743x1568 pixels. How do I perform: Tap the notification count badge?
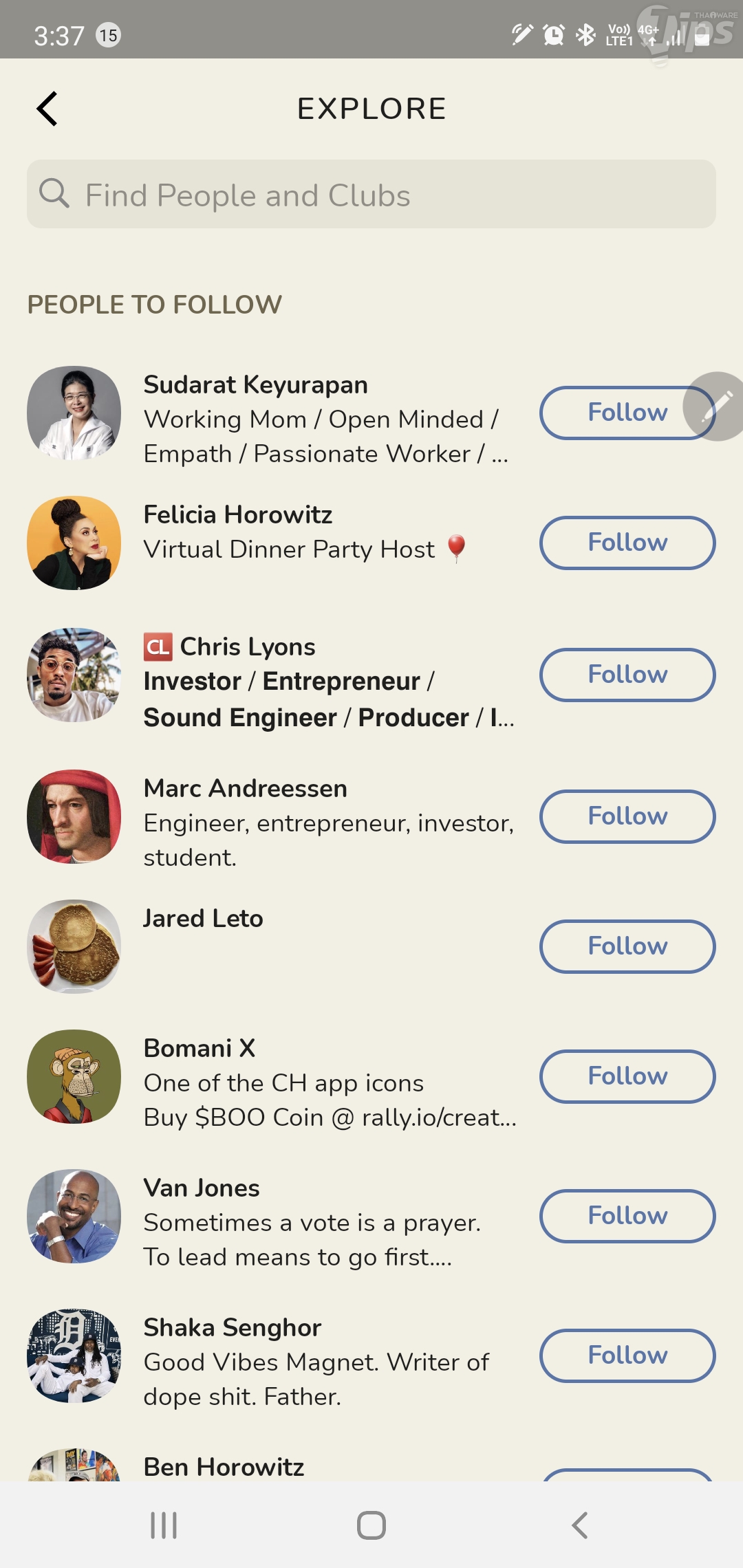click(108, 34)
